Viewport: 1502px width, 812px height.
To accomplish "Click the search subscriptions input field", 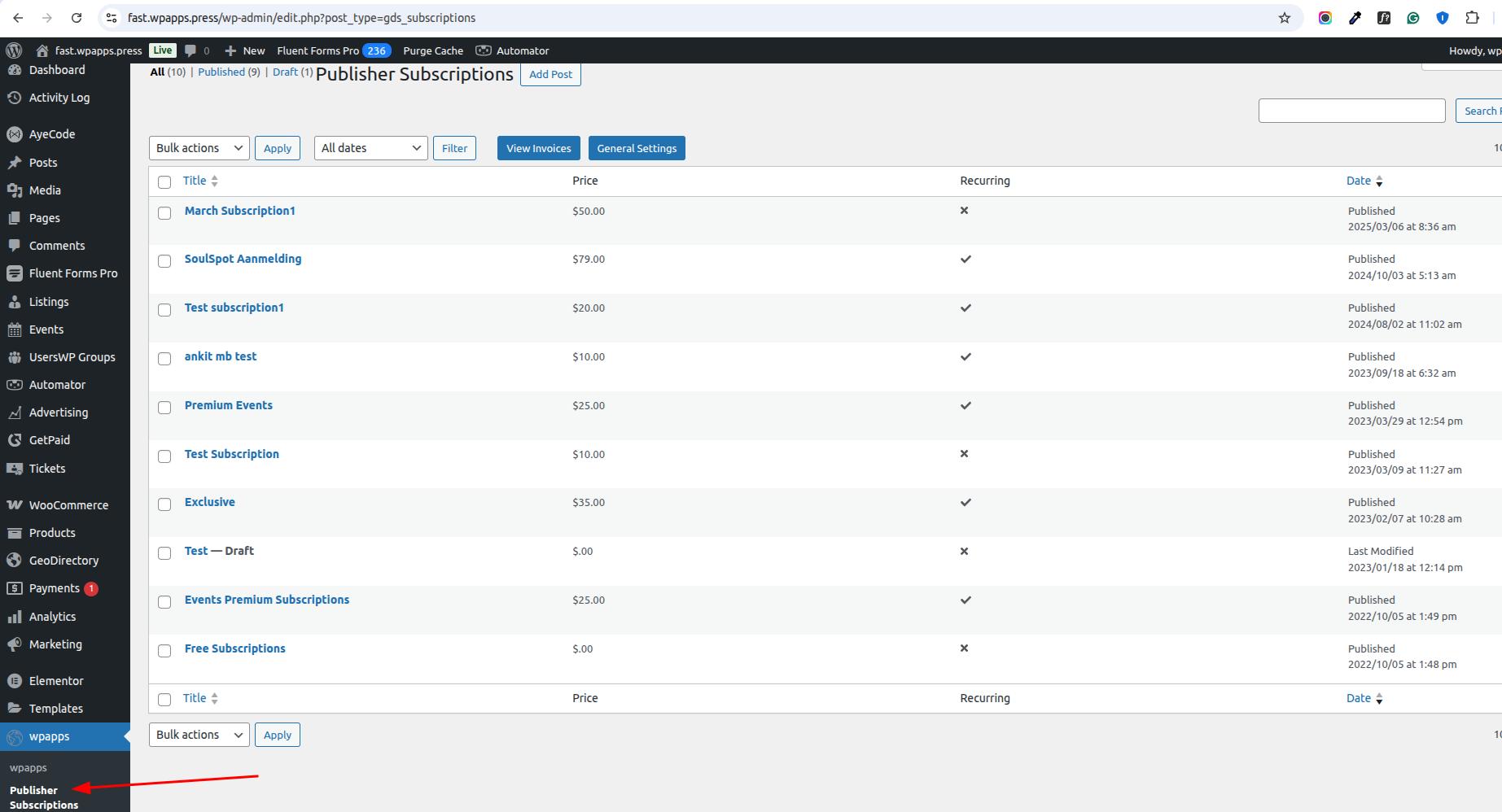I will [1351, 111].
